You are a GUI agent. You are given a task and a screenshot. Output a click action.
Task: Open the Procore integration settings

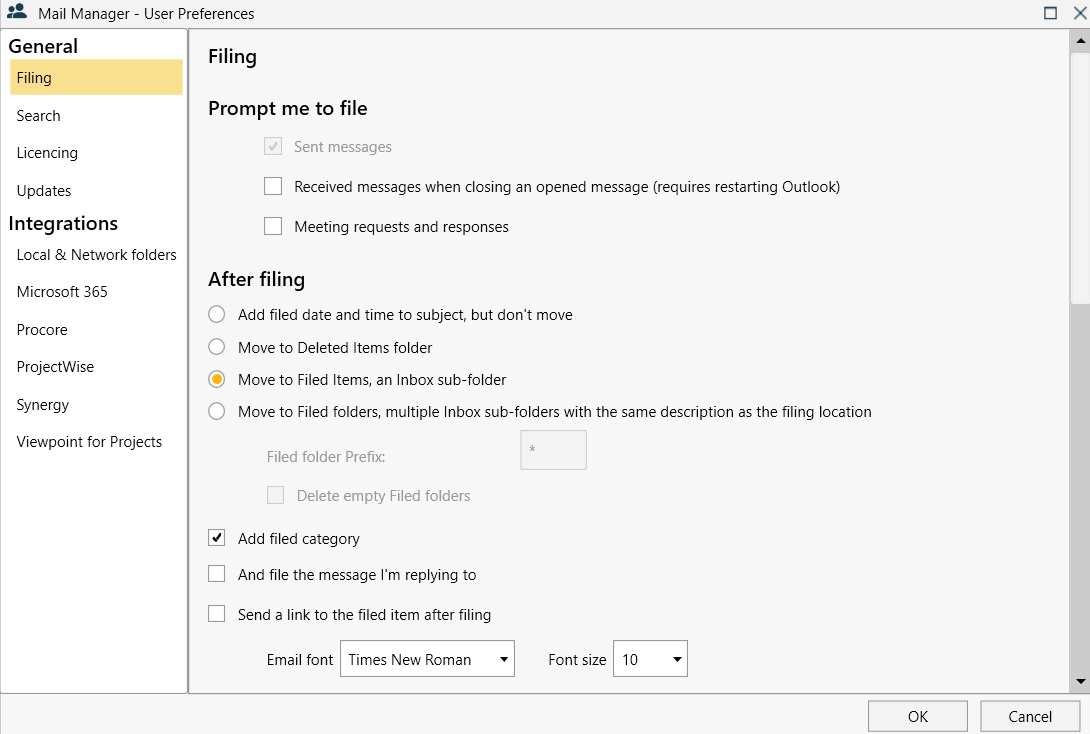click(x=41, y=329)
